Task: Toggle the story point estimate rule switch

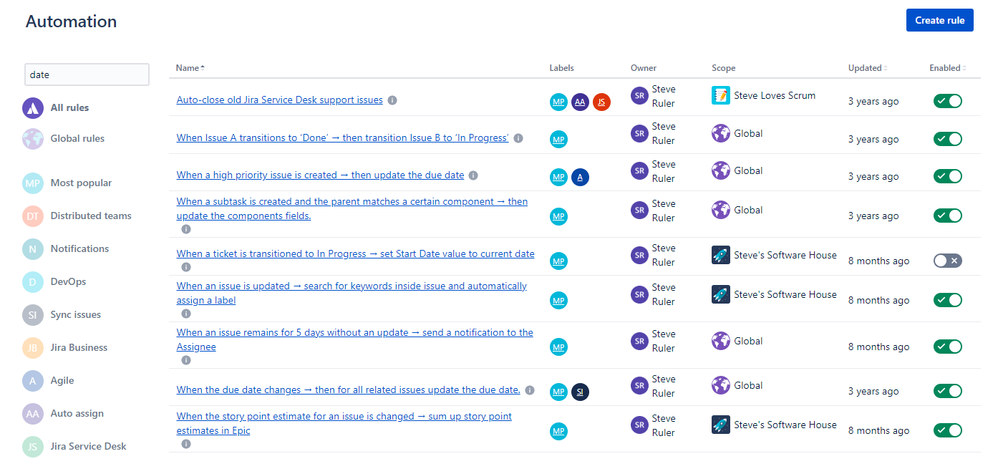Action: point(948,431)
